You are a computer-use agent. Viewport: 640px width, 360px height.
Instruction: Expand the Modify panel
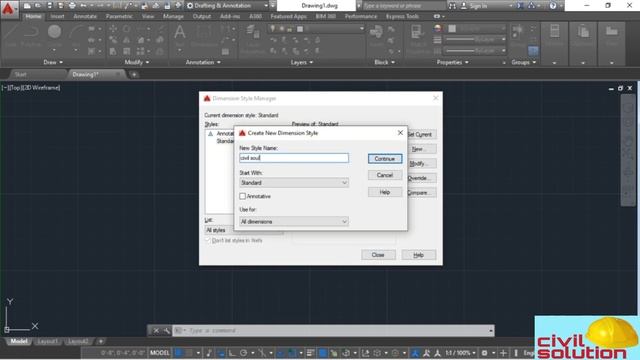tap(137, 62)
